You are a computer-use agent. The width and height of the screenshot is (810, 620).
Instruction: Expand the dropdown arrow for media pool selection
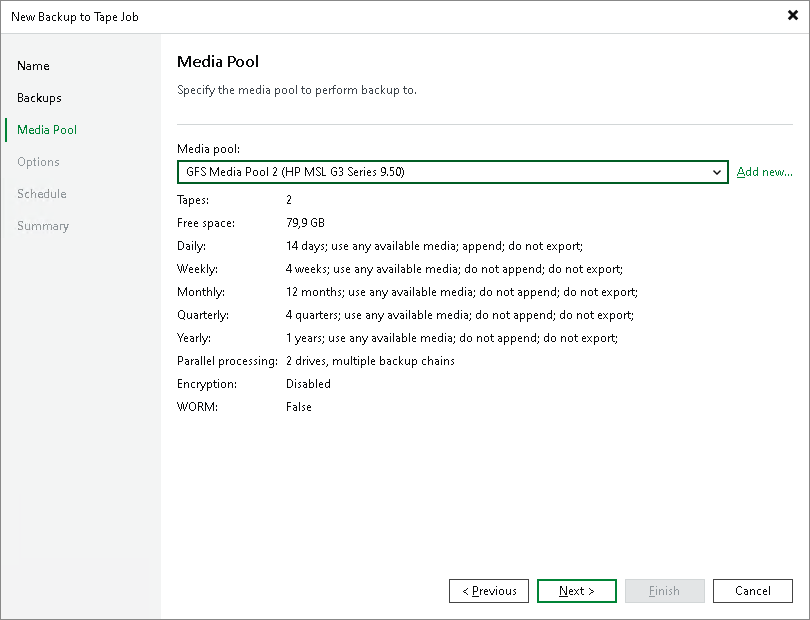coord(717,172)
